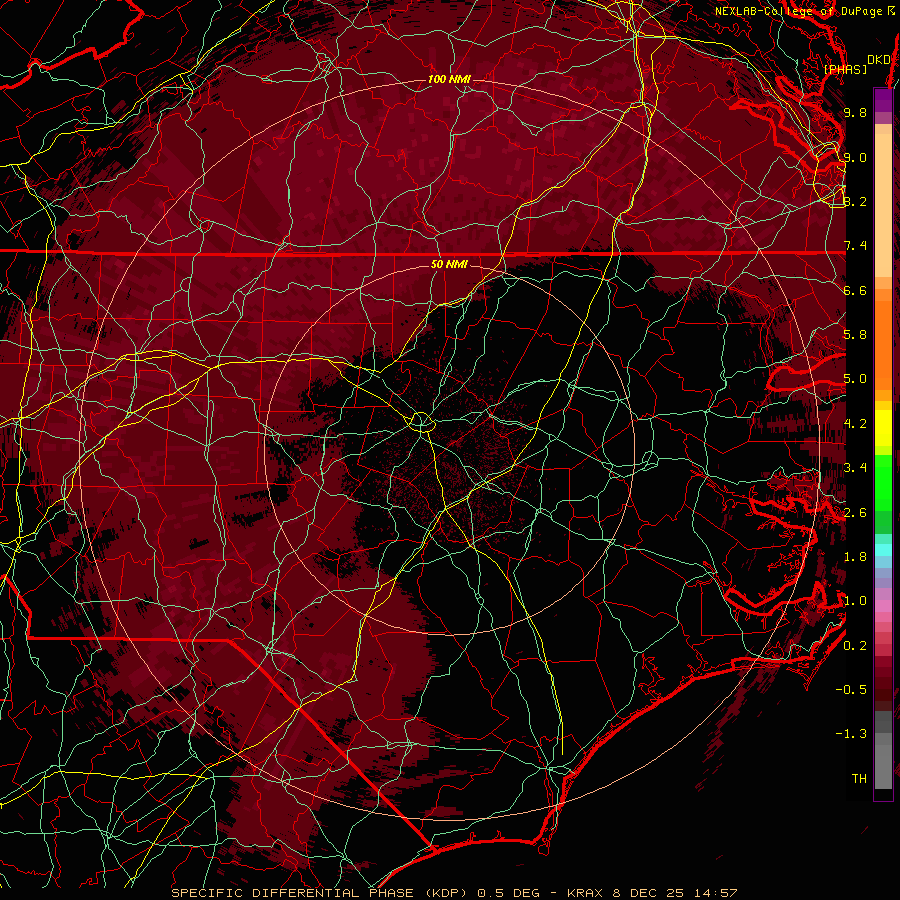
Task: Click "SPECIFIC DIFFERENTIAL PHASE" in the caption
Action: click(x=292, y=893)
